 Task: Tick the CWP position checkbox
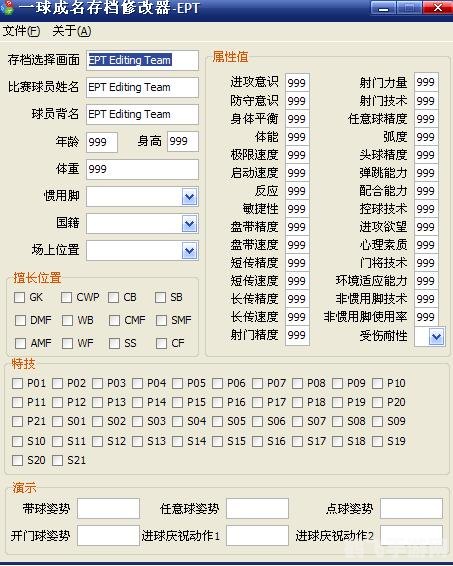pos(66,297)
